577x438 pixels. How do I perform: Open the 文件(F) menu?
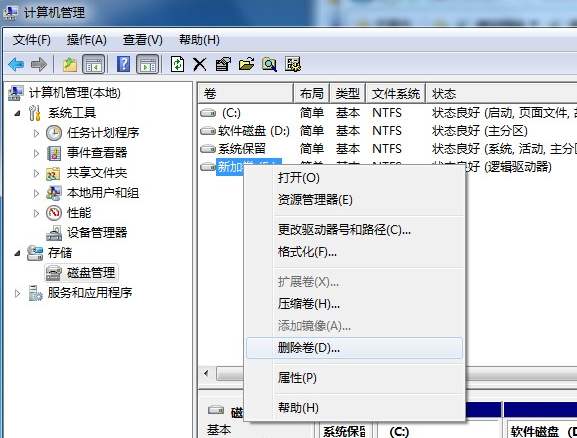click(32, 40)
